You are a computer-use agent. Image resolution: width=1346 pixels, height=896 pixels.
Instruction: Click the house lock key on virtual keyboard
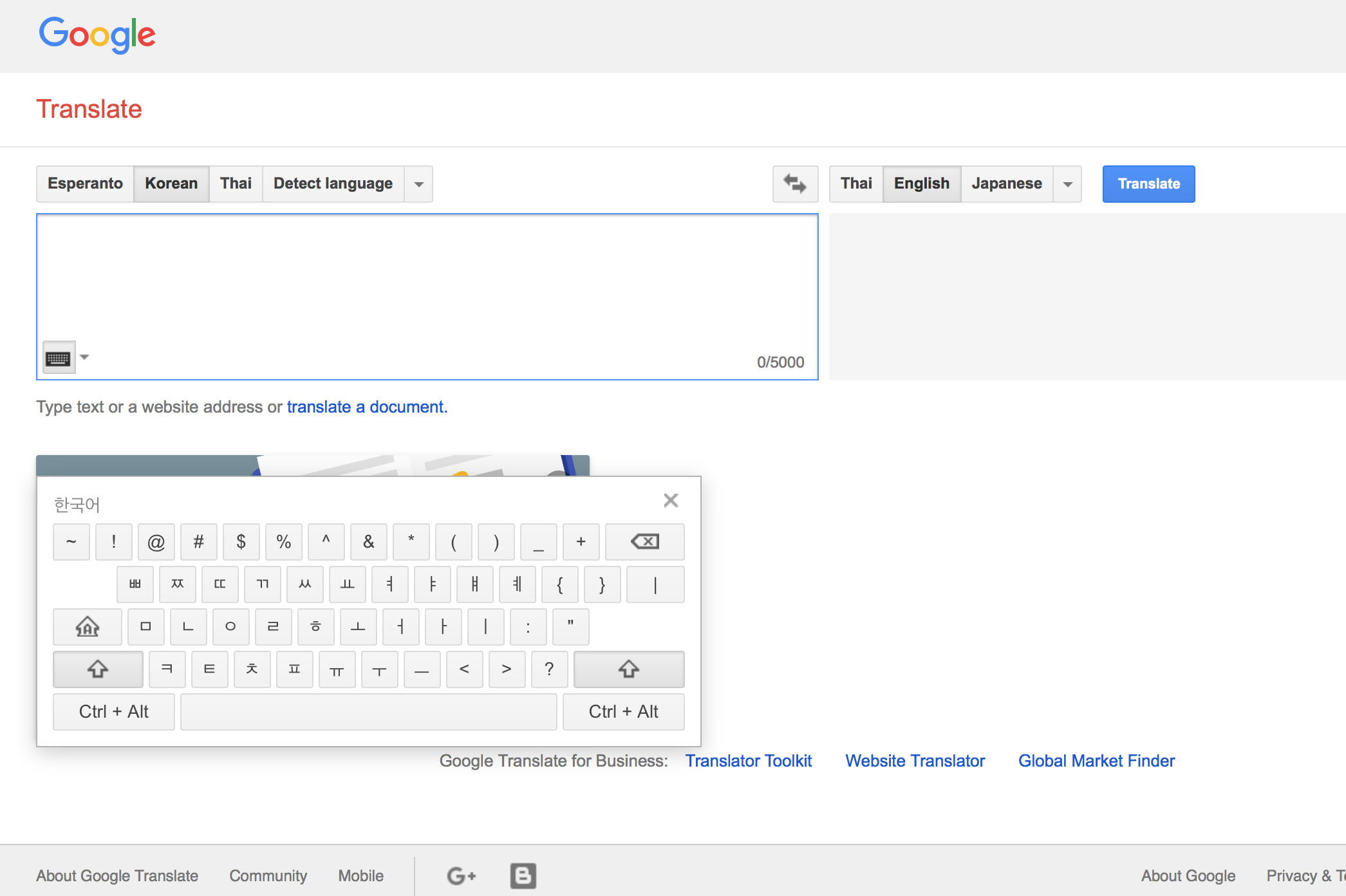(x=88, y=626)
